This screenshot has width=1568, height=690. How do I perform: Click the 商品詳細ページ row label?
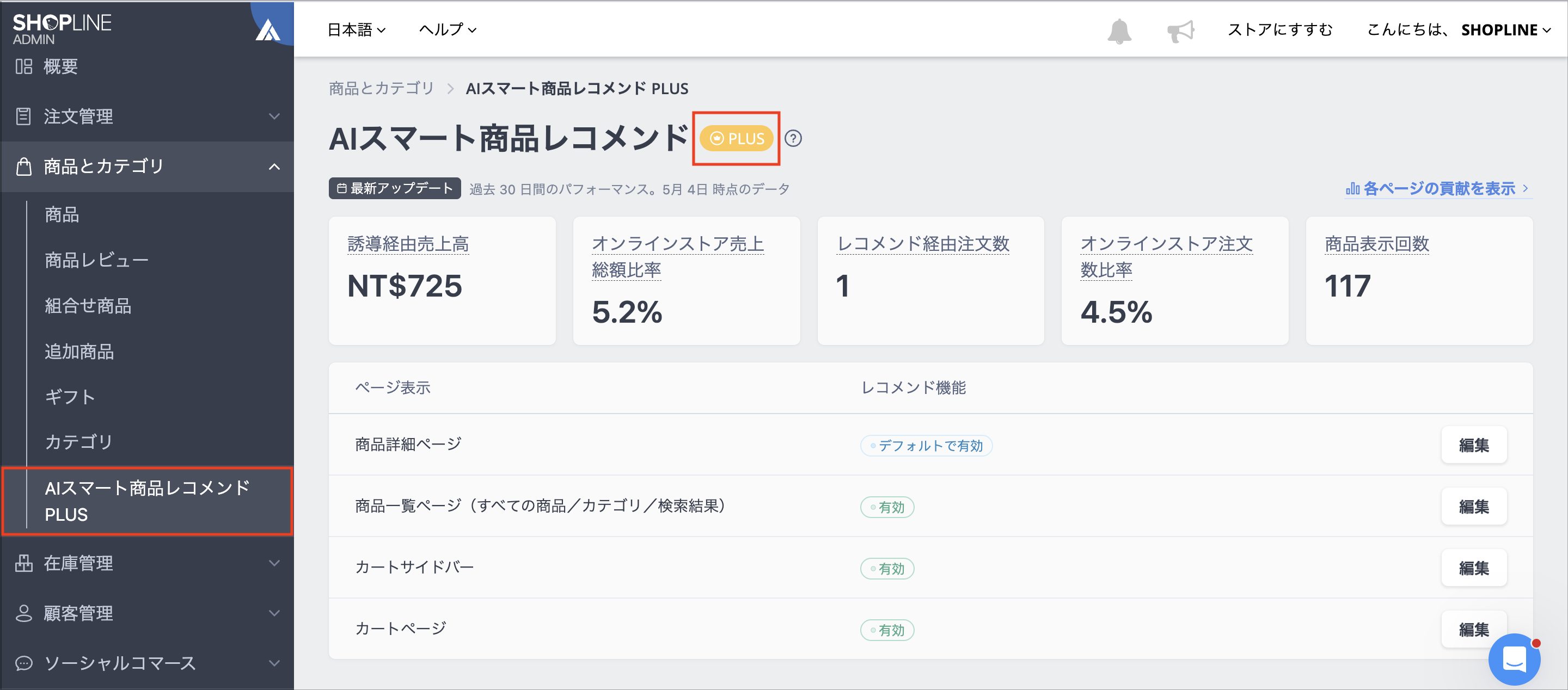[x=408, y=445]
